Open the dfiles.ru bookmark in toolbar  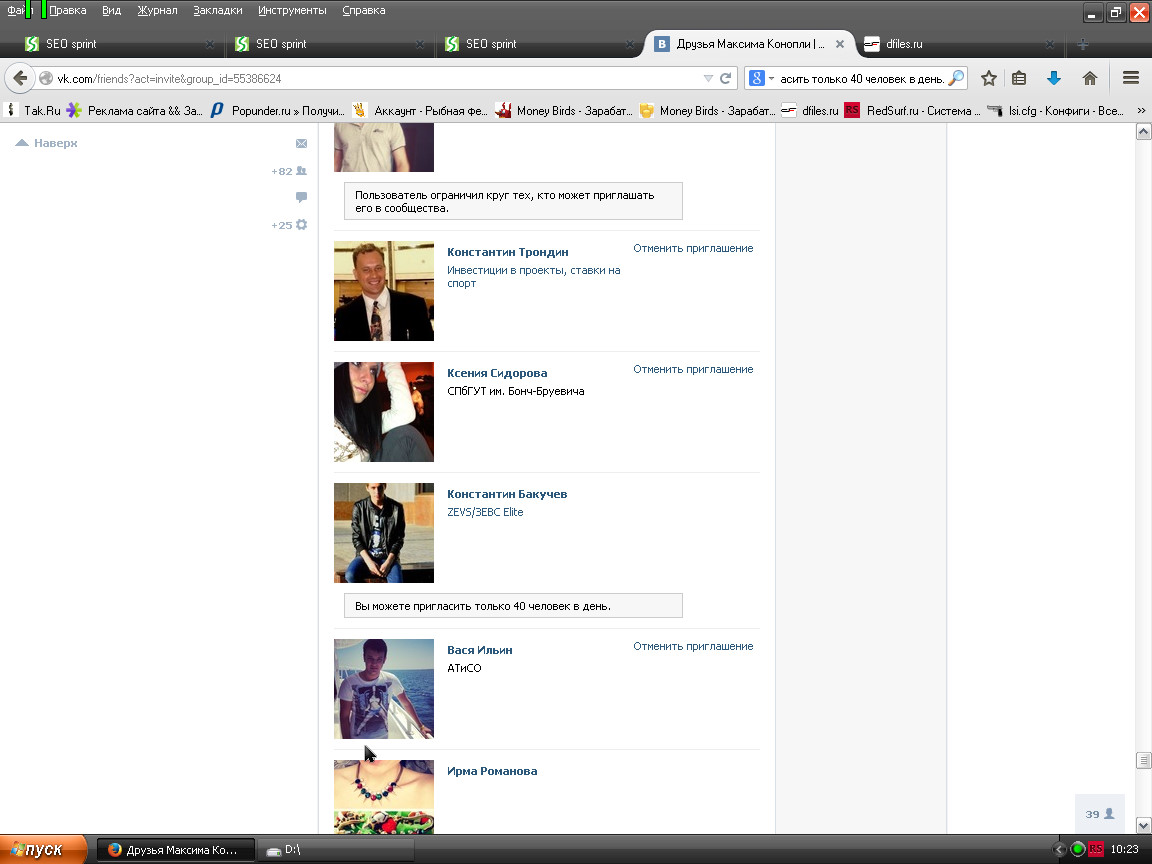(x=809, y=110)
